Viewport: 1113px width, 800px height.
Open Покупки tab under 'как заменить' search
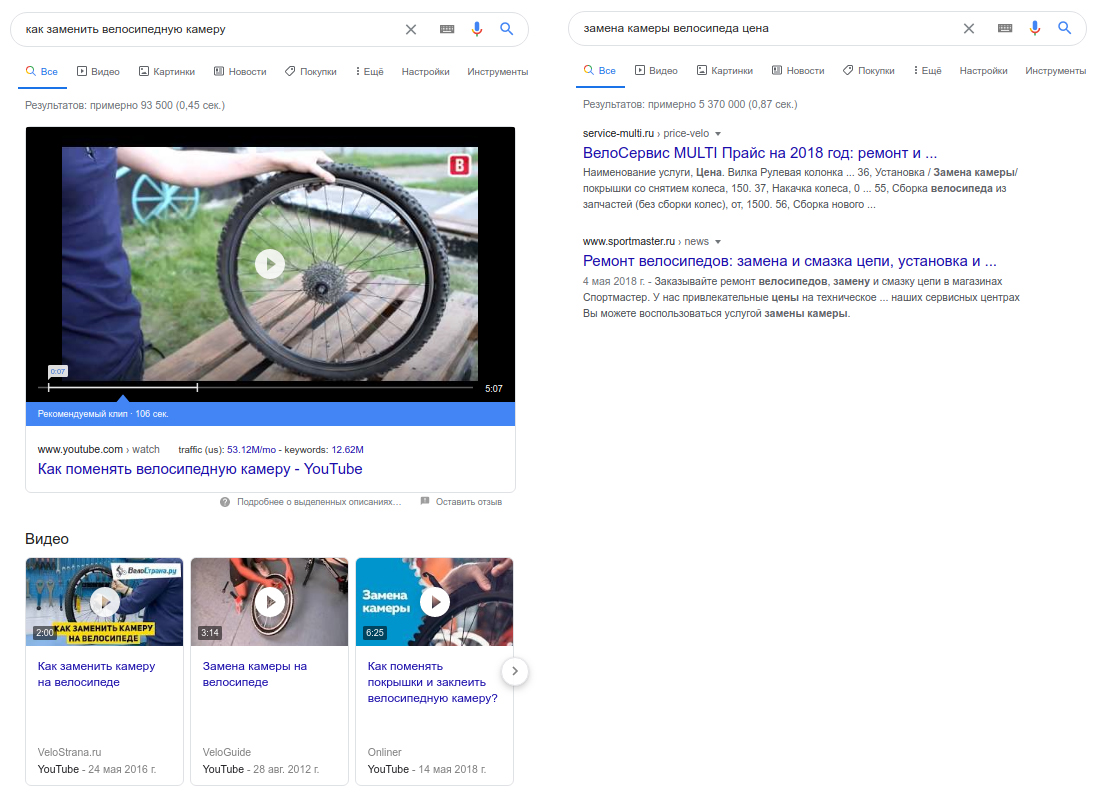coord(310,72)
